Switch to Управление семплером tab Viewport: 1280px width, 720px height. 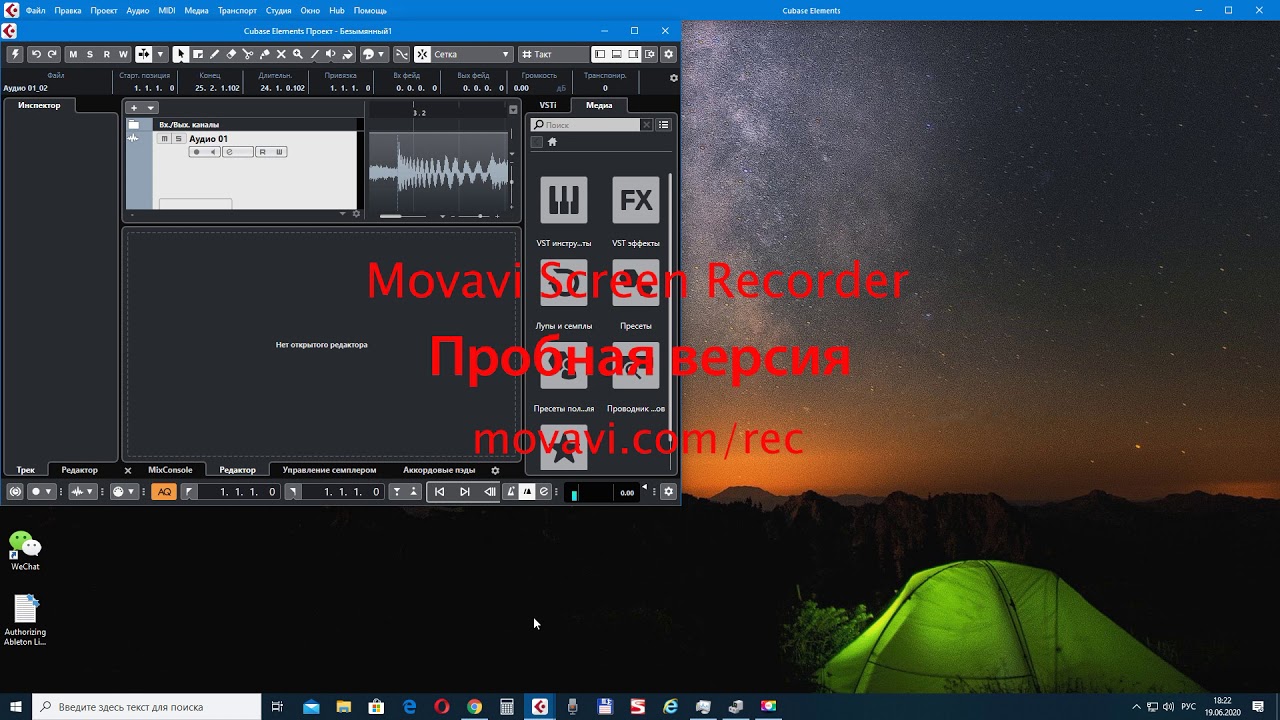(329, 470)
